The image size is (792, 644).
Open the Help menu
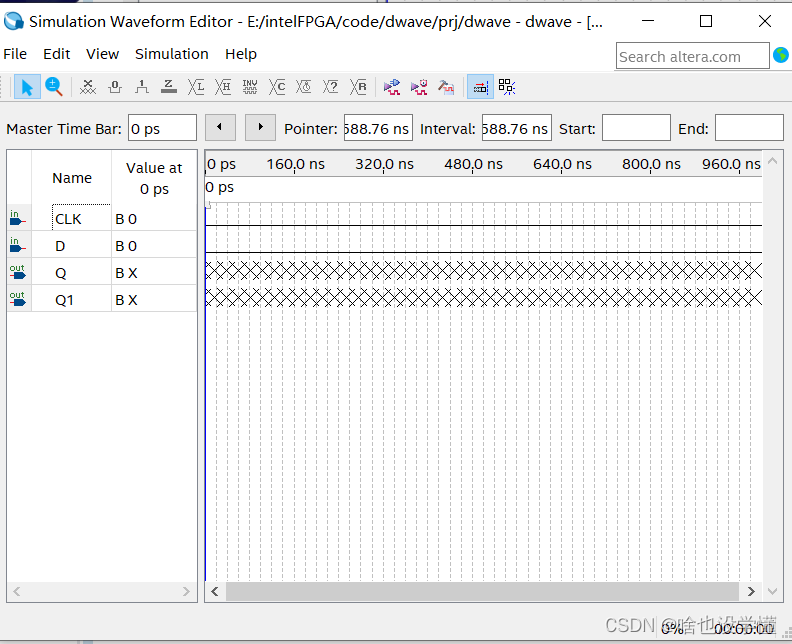[241, 54]
